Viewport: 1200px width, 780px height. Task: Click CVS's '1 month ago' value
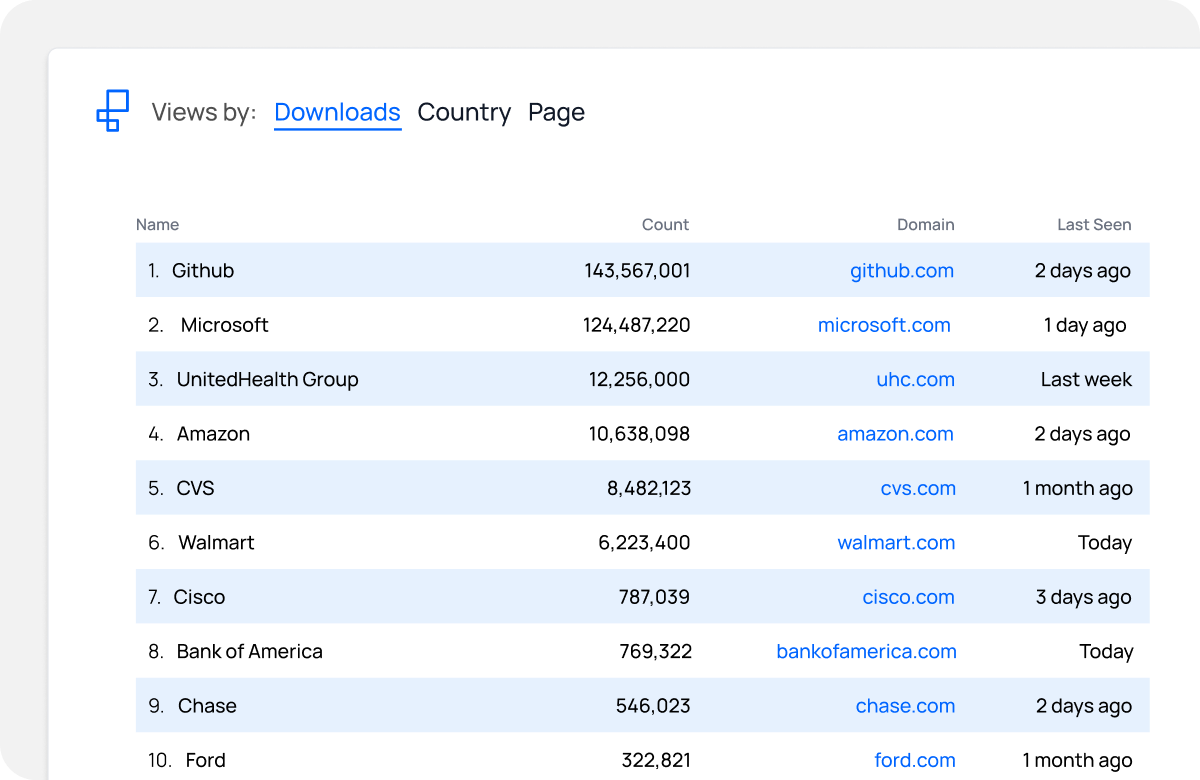pyautogui.click(x=1078, y=489)
